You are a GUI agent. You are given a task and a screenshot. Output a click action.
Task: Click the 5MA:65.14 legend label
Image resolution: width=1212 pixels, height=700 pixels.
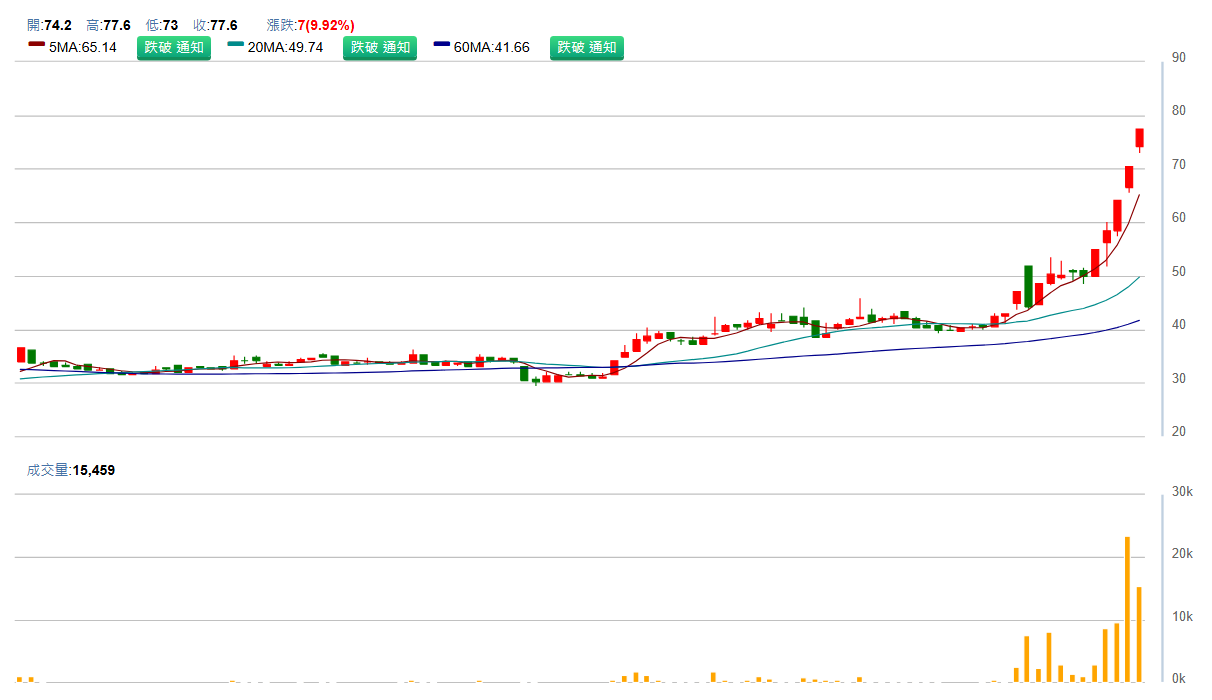point(82,47)
